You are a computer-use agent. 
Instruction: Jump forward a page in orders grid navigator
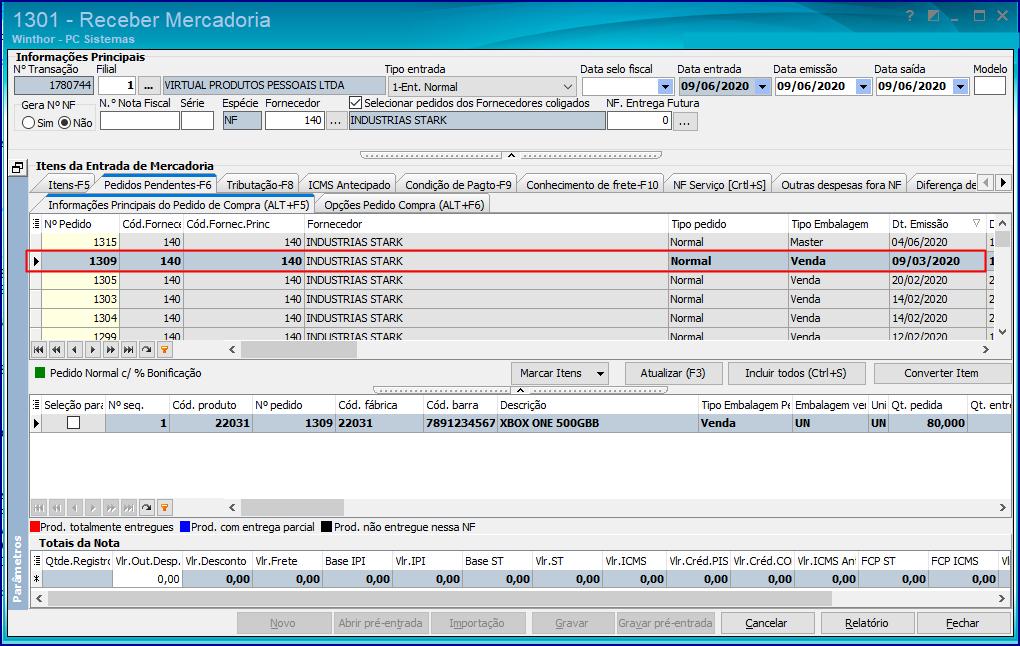(x=111, y=350)
